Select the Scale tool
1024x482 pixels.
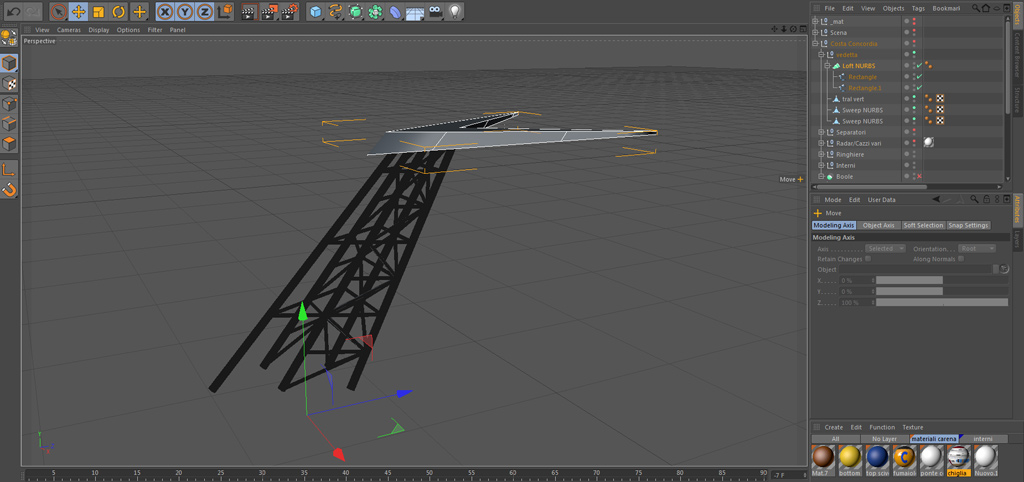[99, 11]
